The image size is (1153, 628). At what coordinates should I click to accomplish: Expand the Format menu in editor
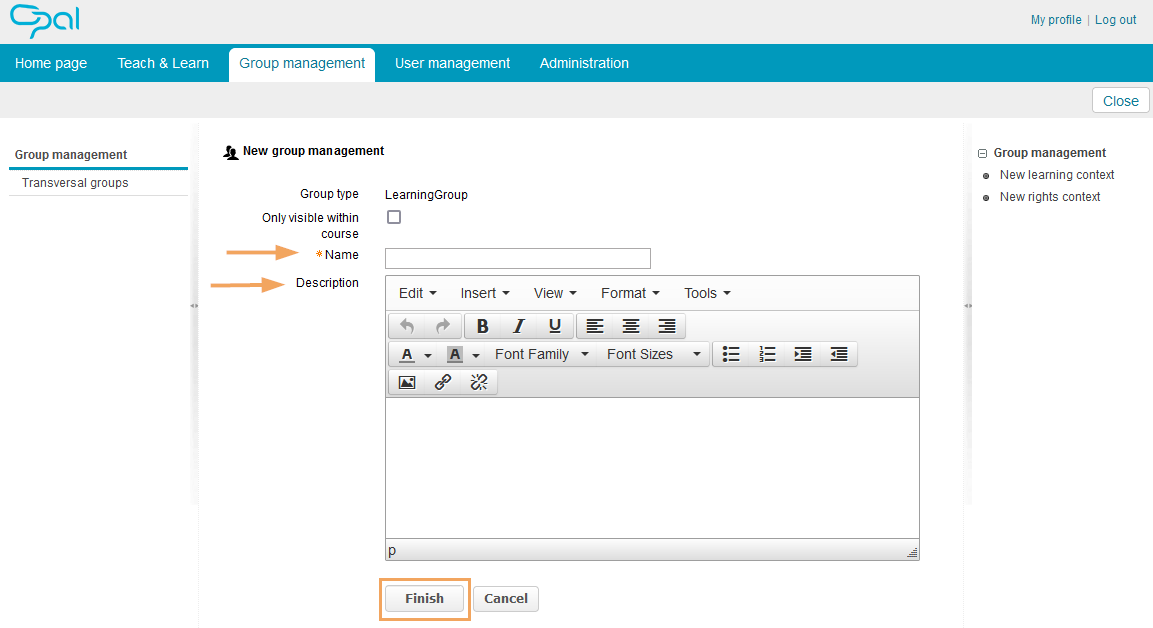coord(630,293)
